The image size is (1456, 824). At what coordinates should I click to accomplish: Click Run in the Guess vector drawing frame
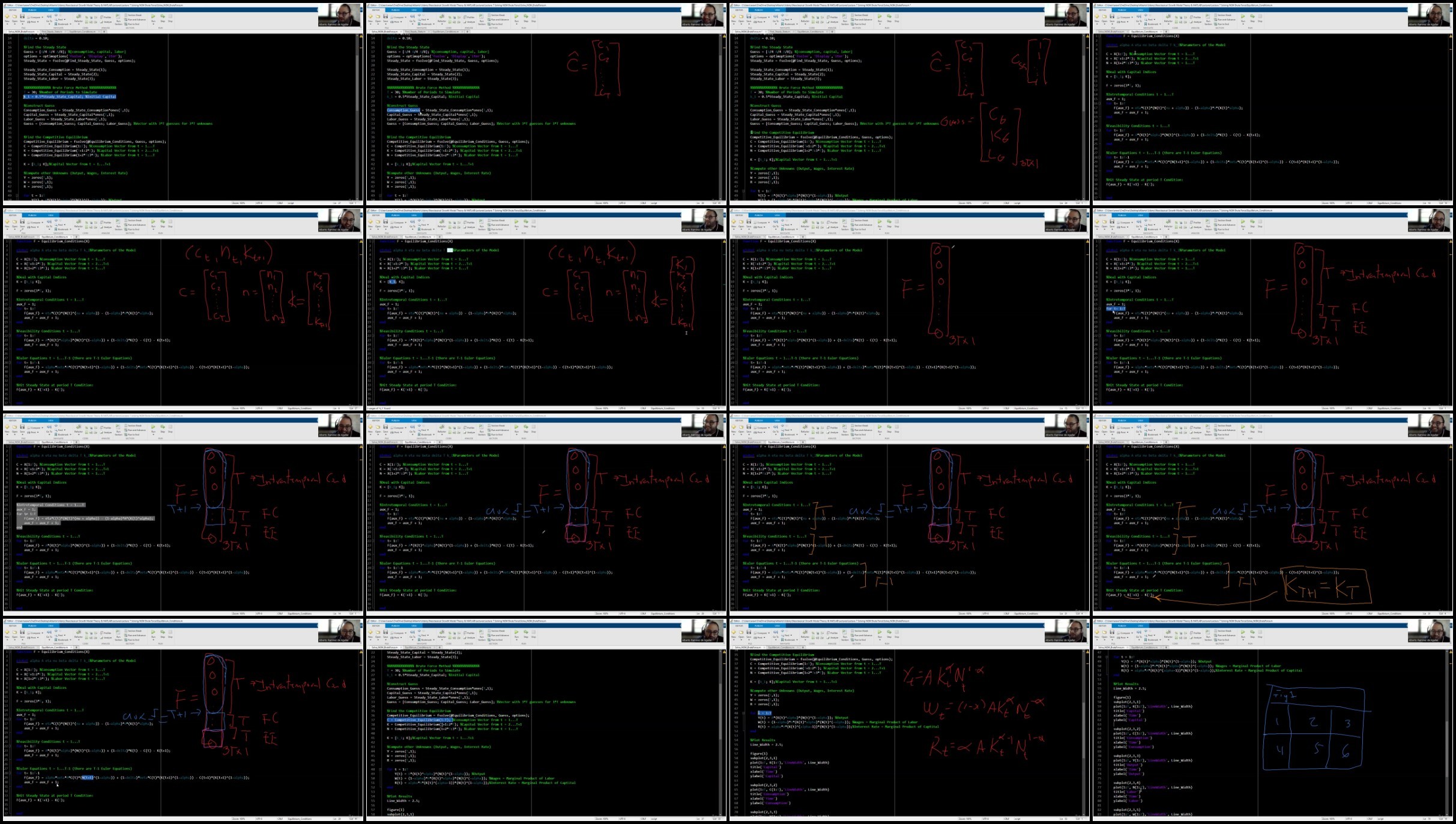[880, 18]
